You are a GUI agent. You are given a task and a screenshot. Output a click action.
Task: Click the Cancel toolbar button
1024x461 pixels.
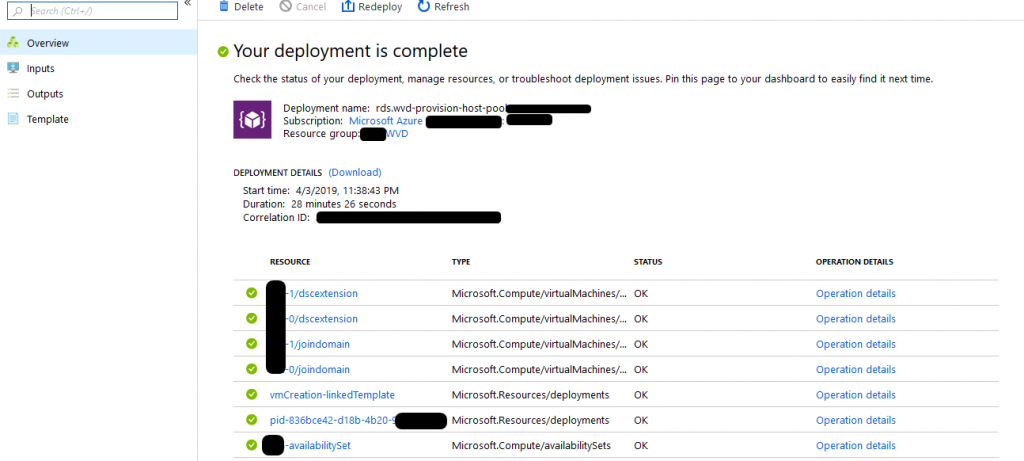pos(302,7)
